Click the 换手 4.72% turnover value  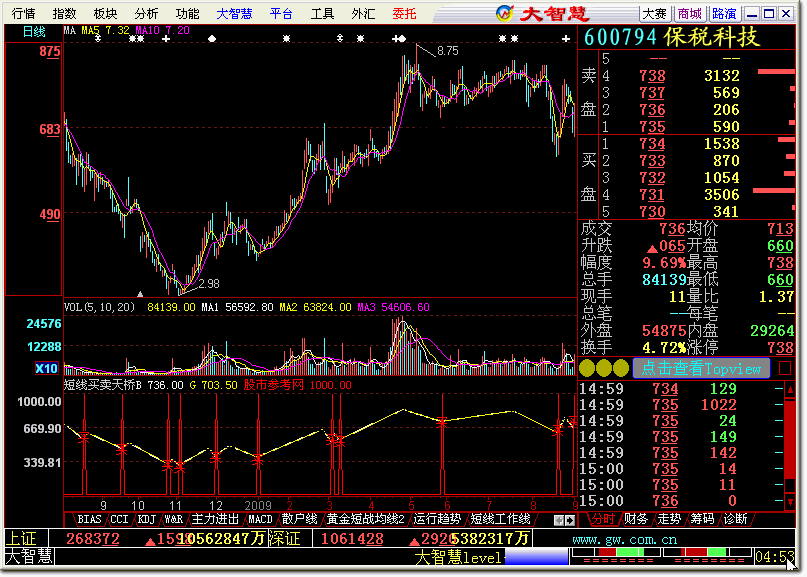point(663,347)
